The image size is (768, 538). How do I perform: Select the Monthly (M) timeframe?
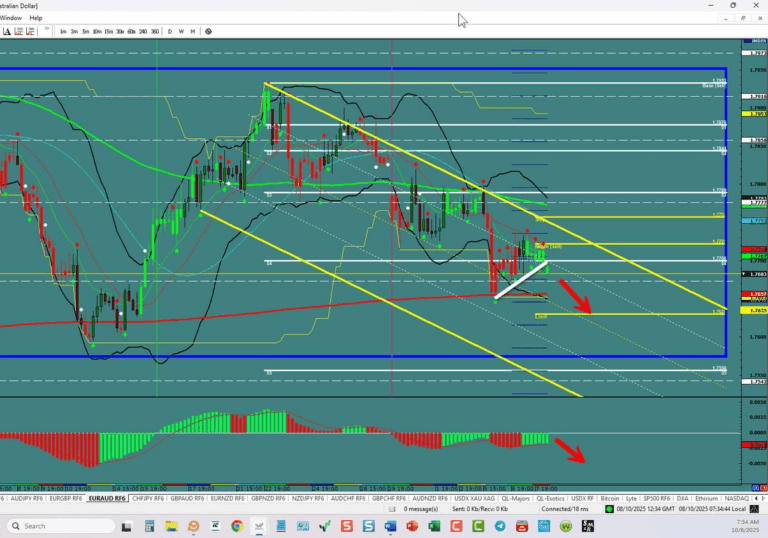click(x=192, y=31)
